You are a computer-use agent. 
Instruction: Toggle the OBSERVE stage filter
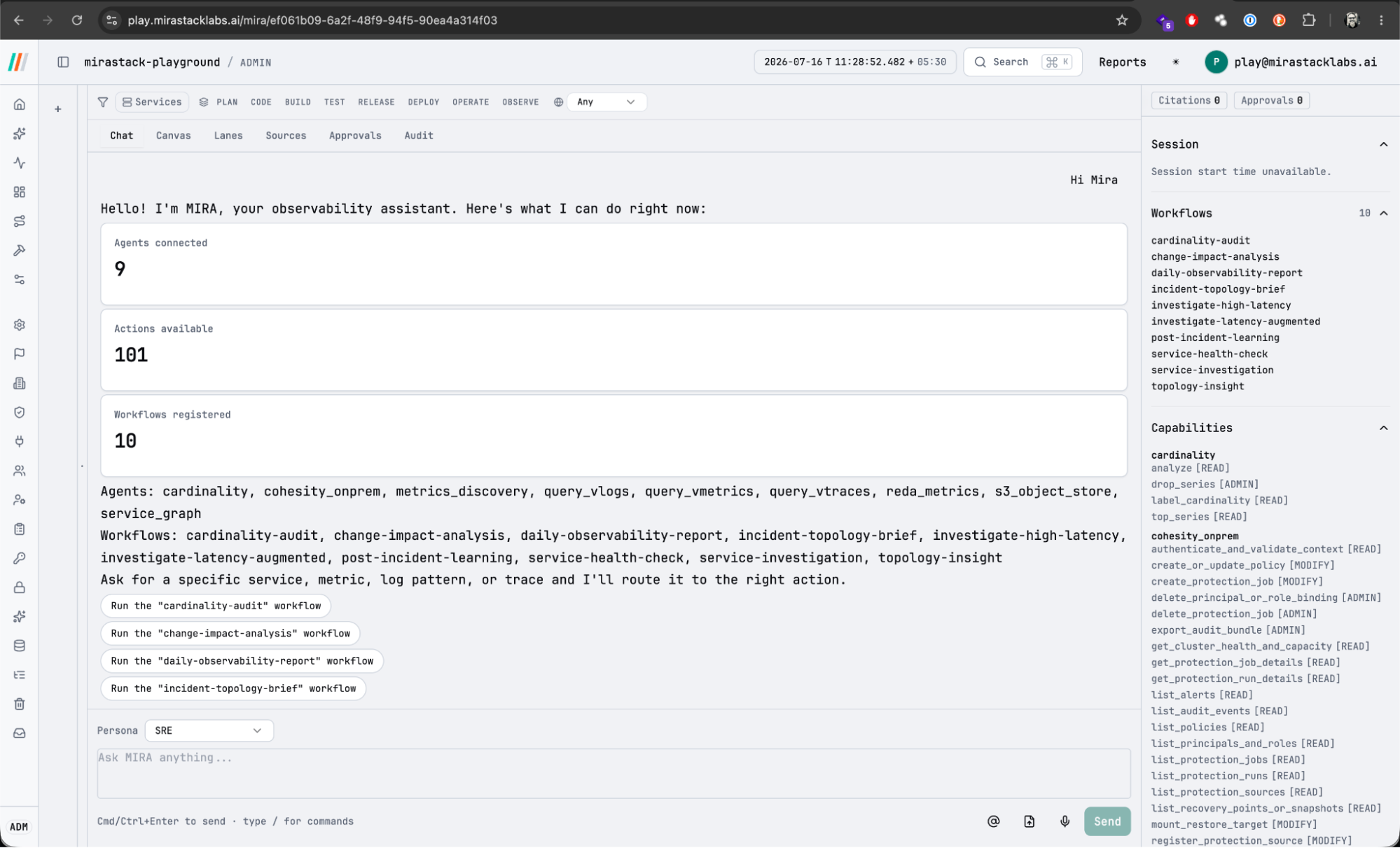click(520, 102)
